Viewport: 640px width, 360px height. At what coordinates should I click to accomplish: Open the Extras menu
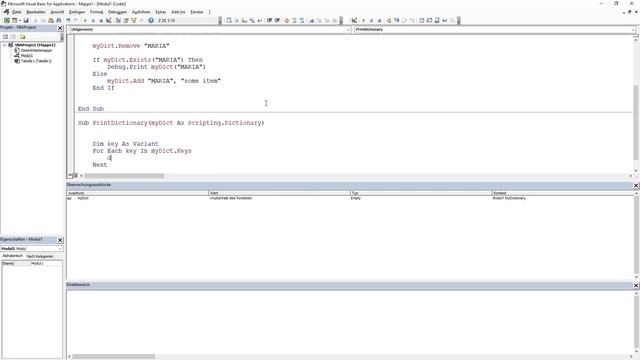tap(160, 12)
